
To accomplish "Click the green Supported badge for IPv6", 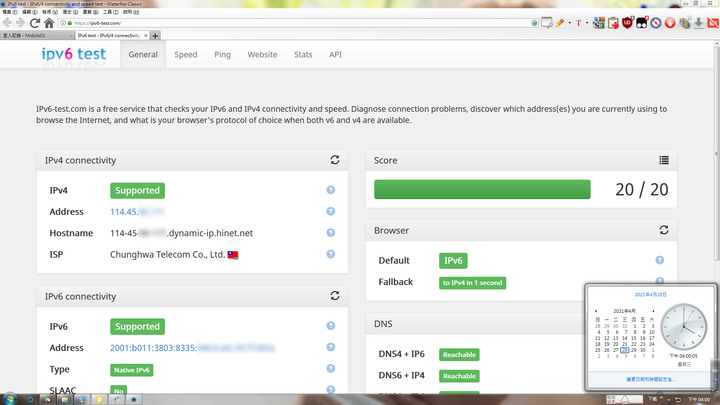I will pos(137,326).
